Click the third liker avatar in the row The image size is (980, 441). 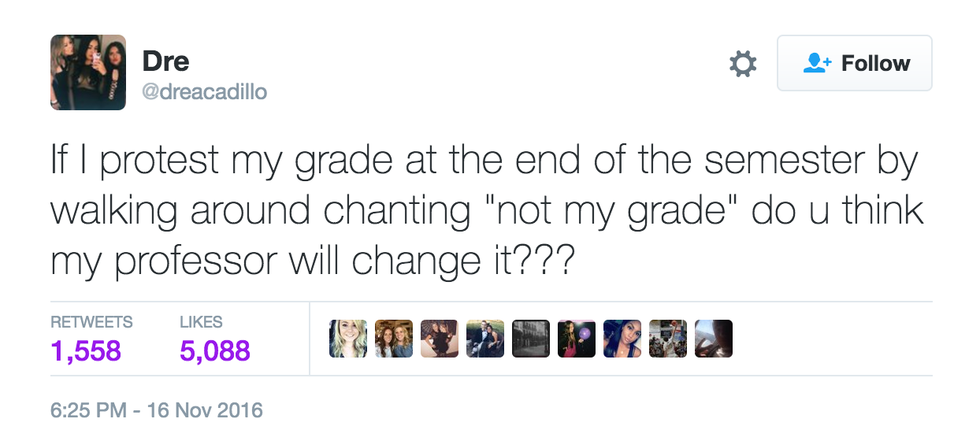pos(439,339)
